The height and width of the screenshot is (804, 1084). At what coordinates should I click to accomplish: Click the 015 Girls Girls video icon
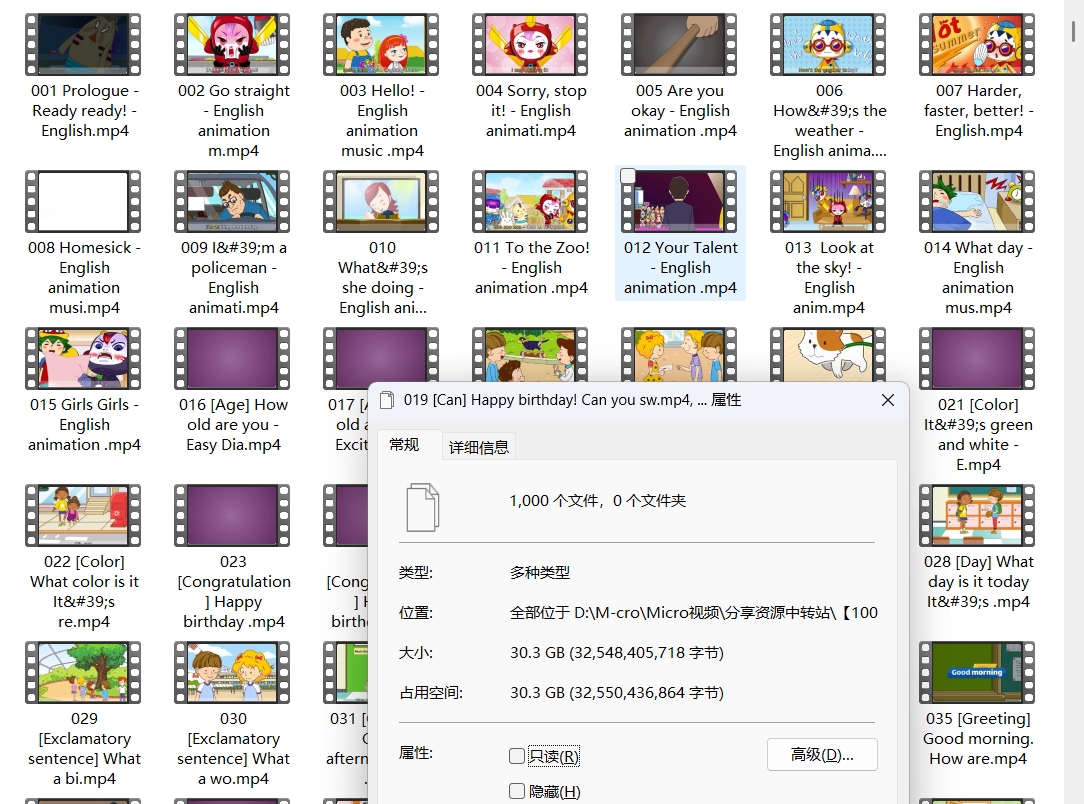83,358
